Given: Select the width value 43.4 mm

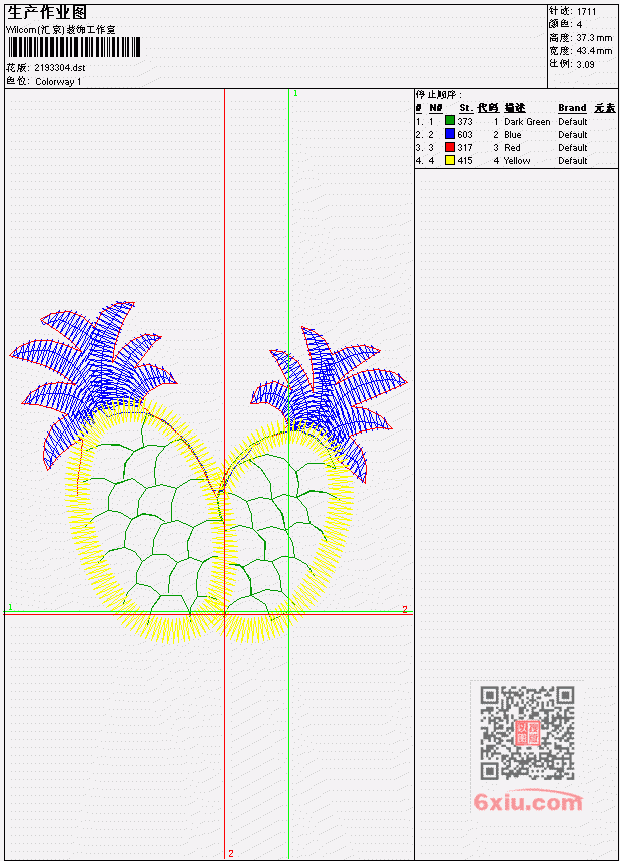Looking at the screenshot, I should tap(594, 51).
